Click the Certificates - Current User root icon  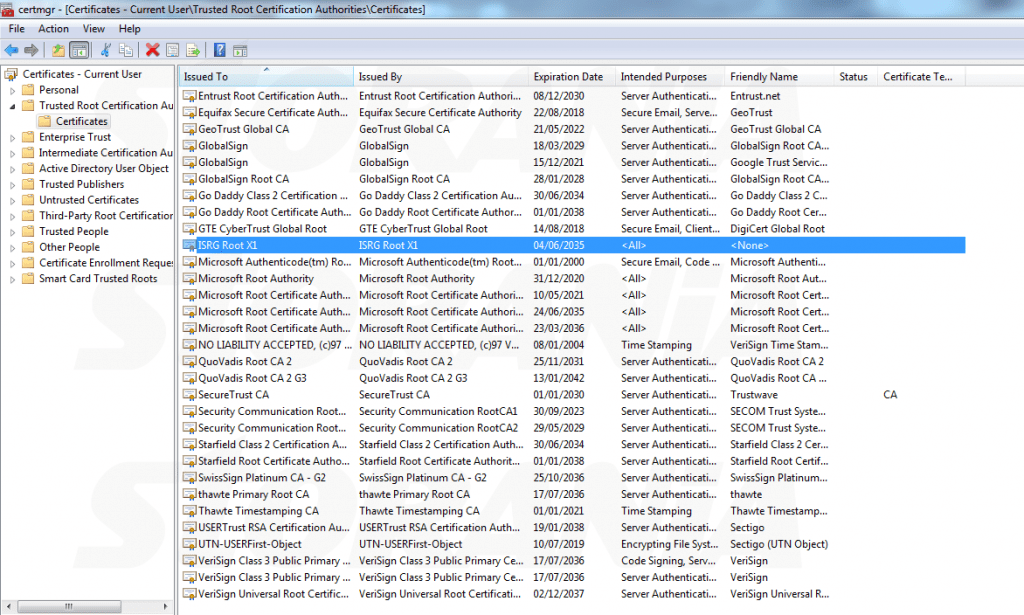click(x=11, y=74)
